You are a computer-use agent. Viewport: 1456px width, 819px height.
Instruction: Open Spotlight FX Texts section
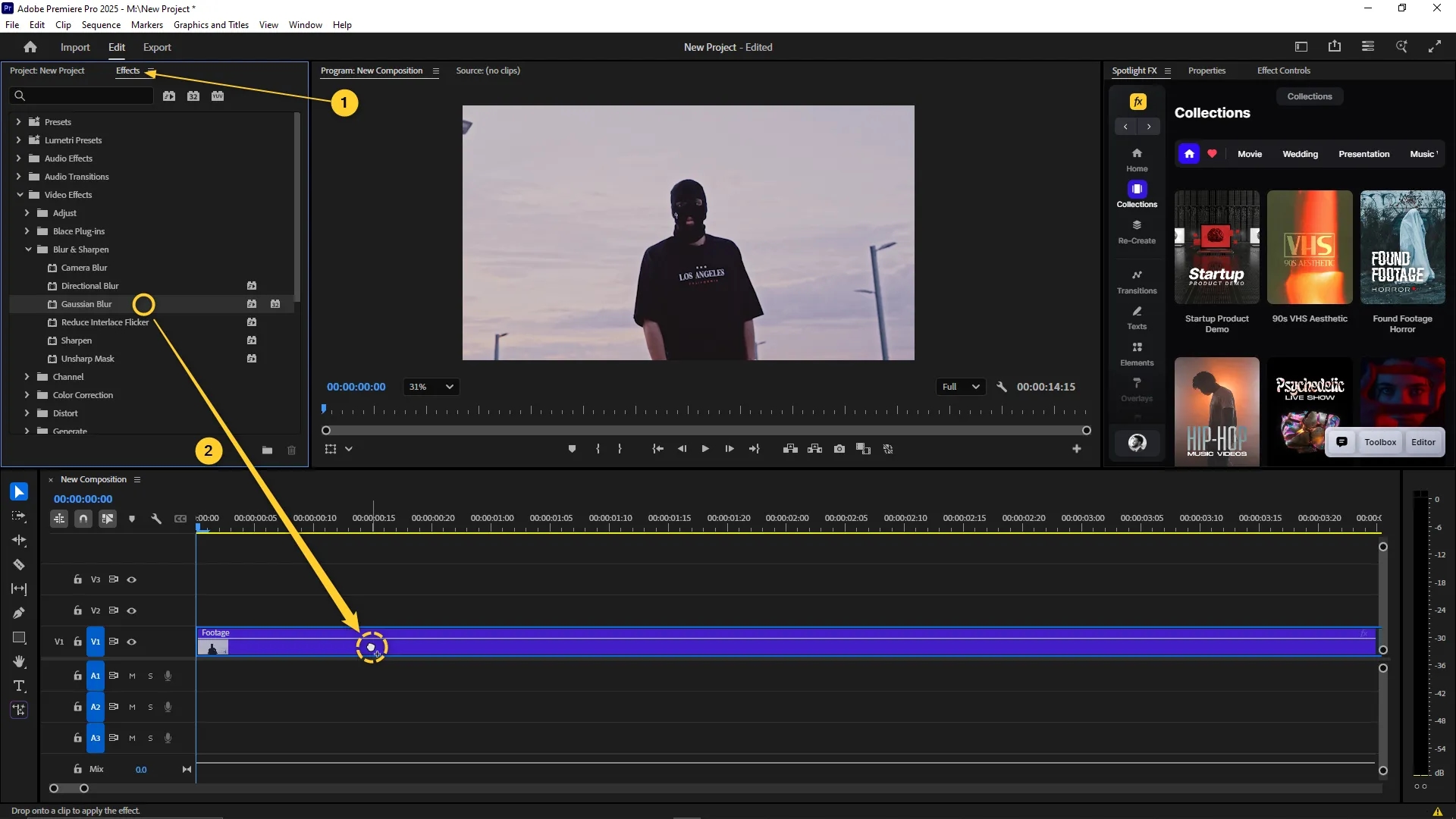[x=1137, y=318]
